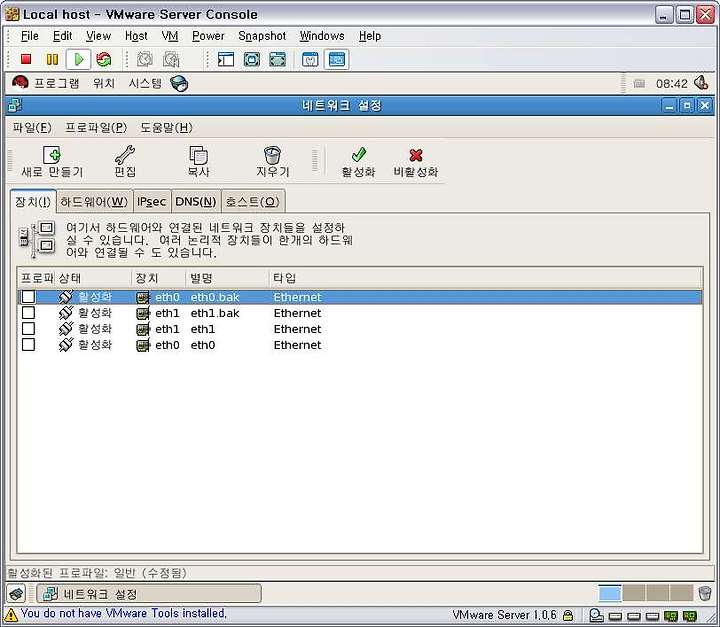
Task: Open VMware Snapshot menu
Action: tap(262, 36)
